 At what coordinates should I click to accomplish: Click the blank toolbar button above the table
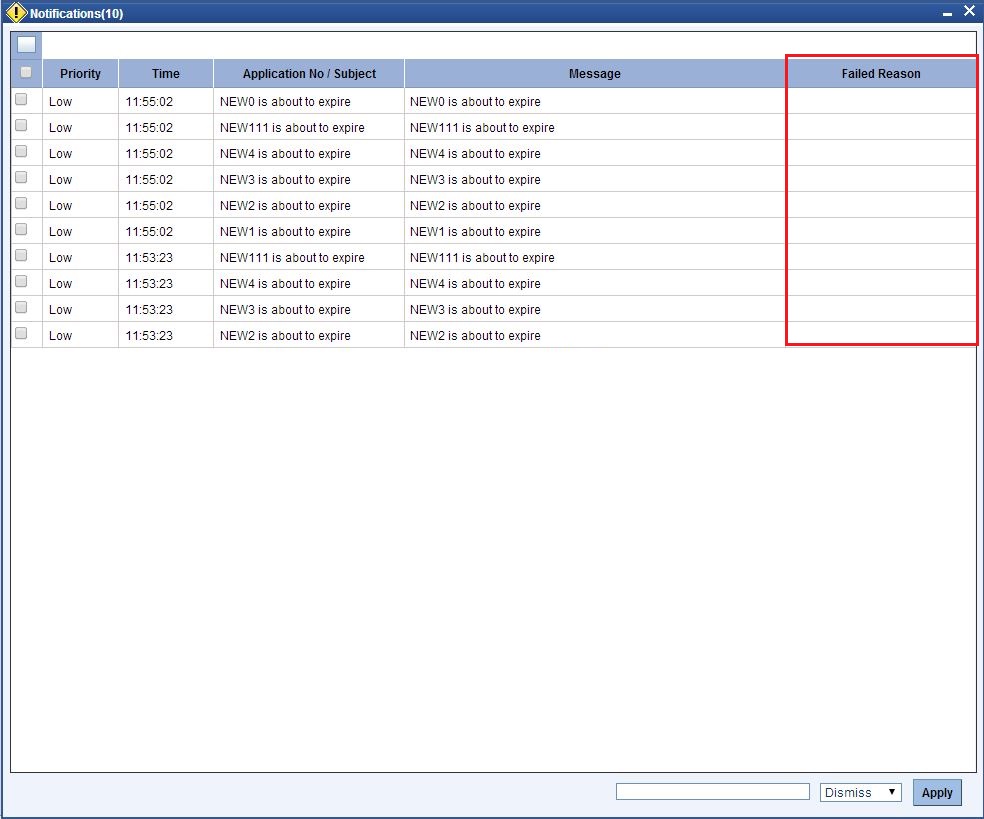click(26, 45)
